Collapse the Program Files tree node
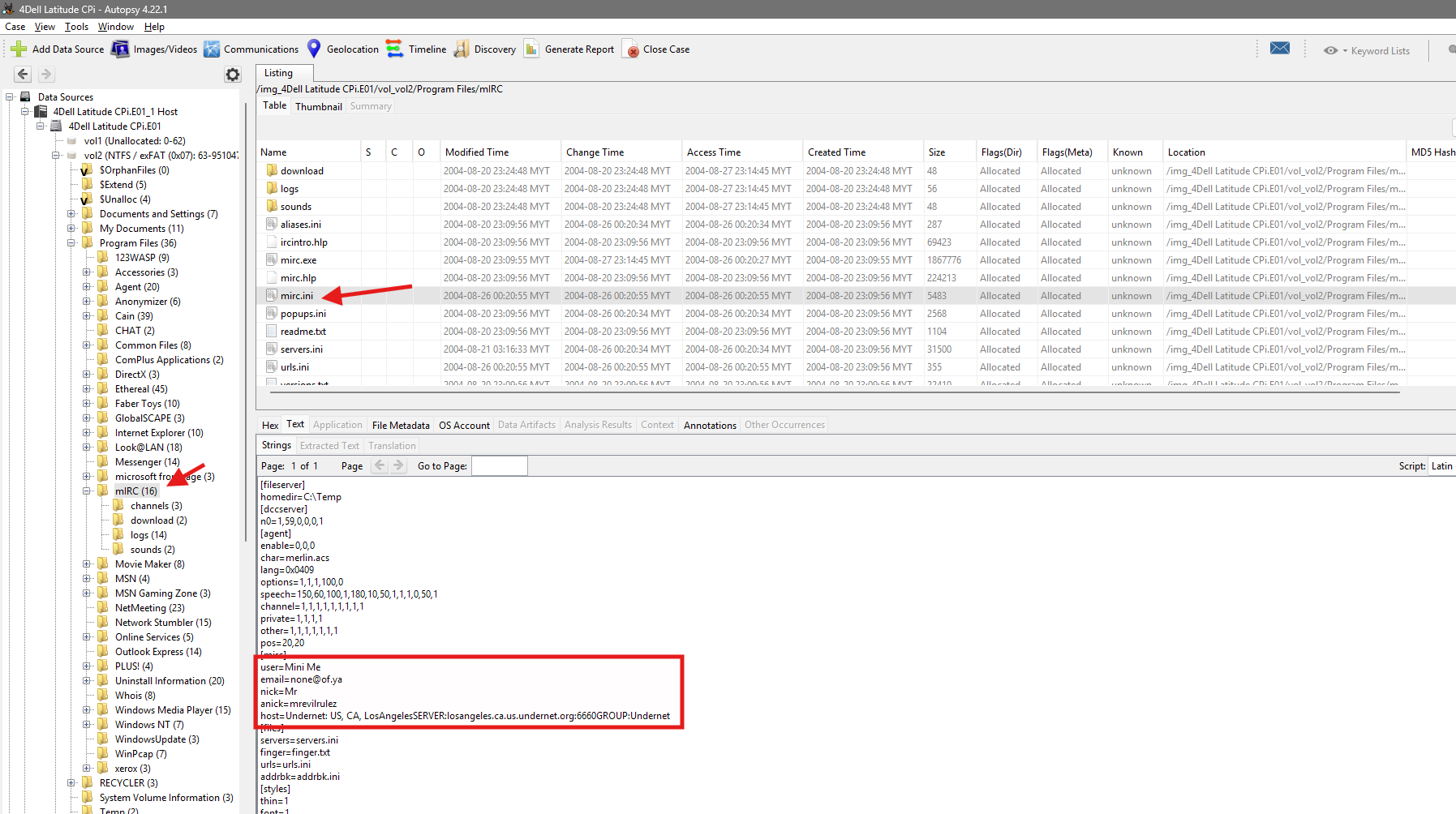1456x814 pixels. 71,243
